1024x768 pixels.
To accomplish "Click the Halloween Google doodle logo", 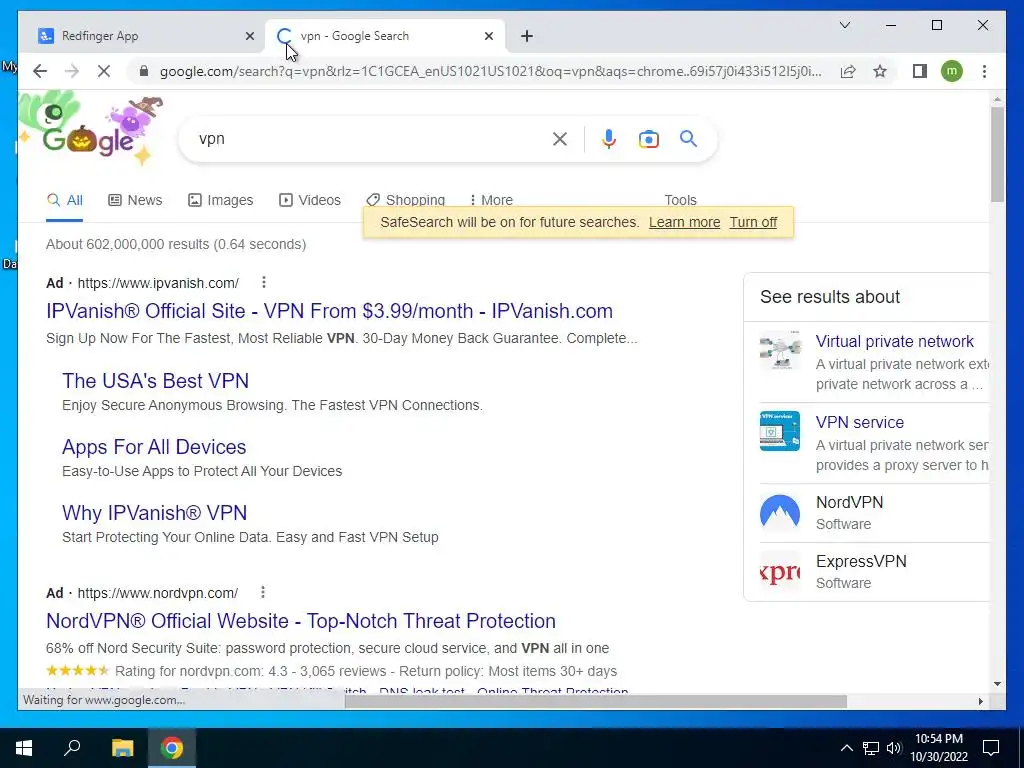I will coord(89,130).
